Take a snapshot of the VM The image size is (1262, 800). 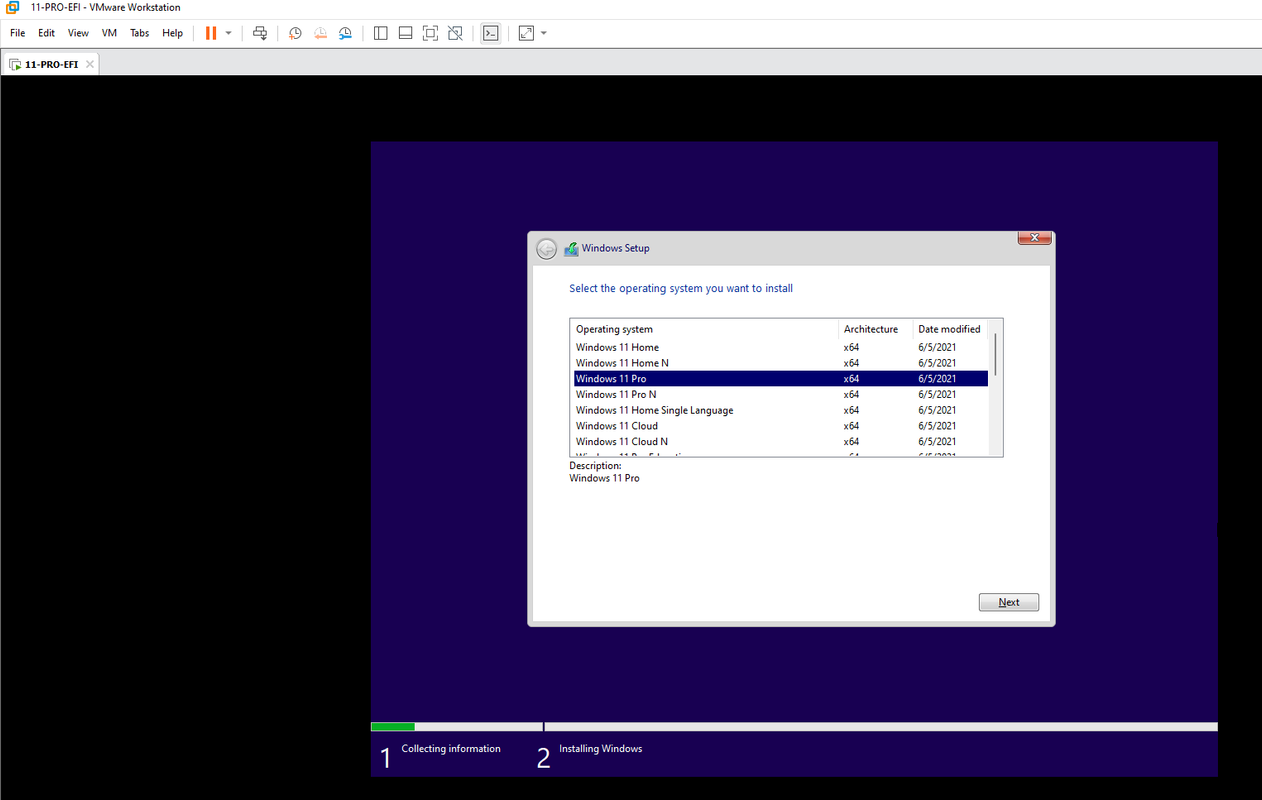click(x=295, y=33)
